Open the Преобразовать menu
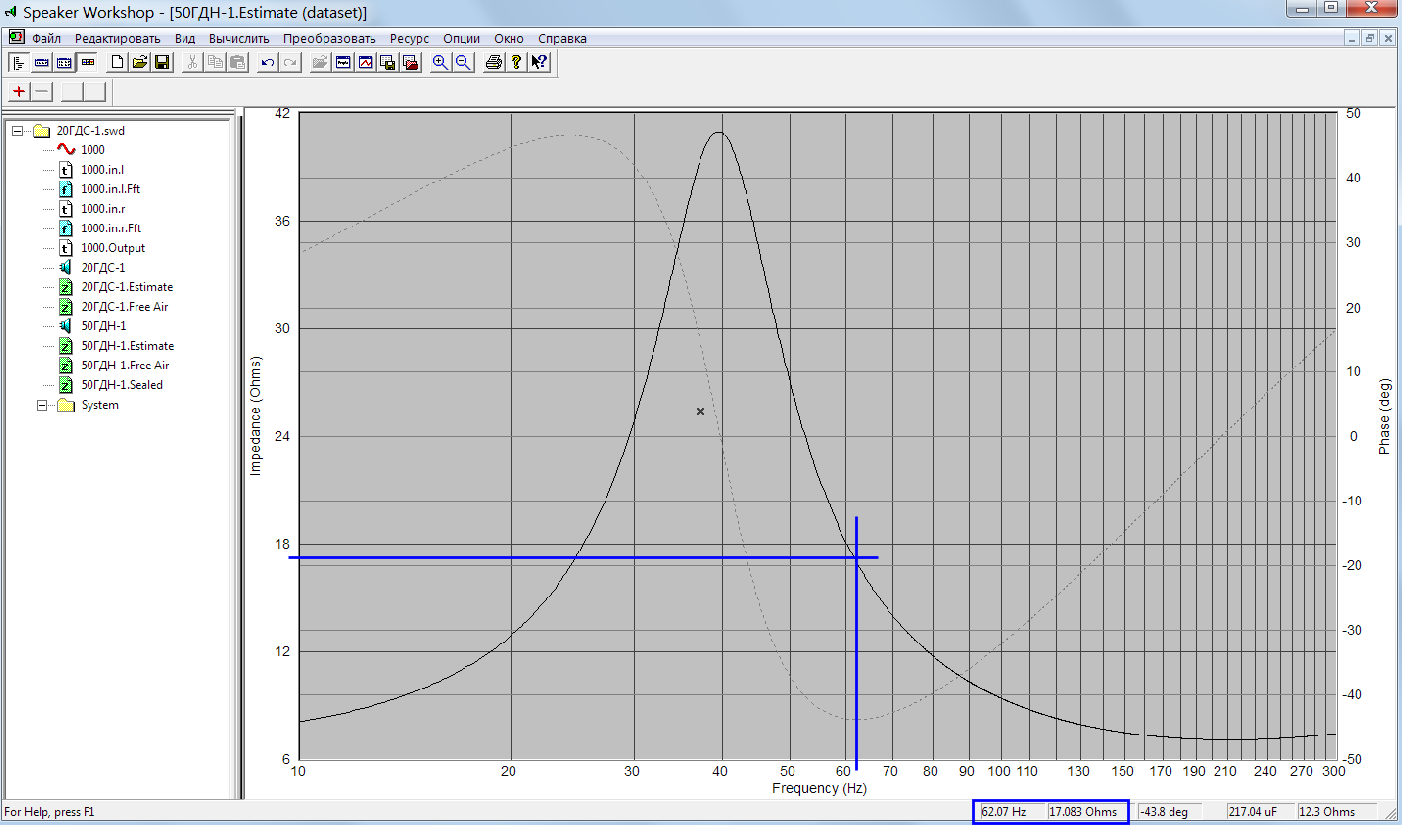Viewport: 1402px width, 825px height. [x=330, y=38]
